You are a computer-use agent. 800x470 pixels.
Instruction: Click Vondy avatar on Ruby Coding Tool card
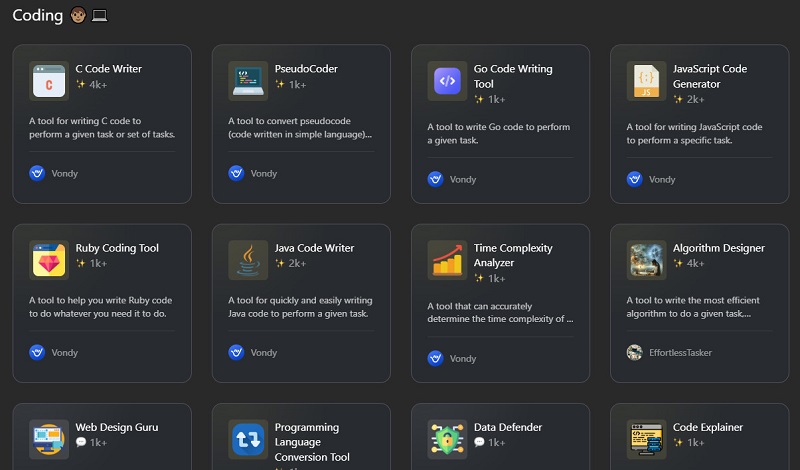[37, 353]
